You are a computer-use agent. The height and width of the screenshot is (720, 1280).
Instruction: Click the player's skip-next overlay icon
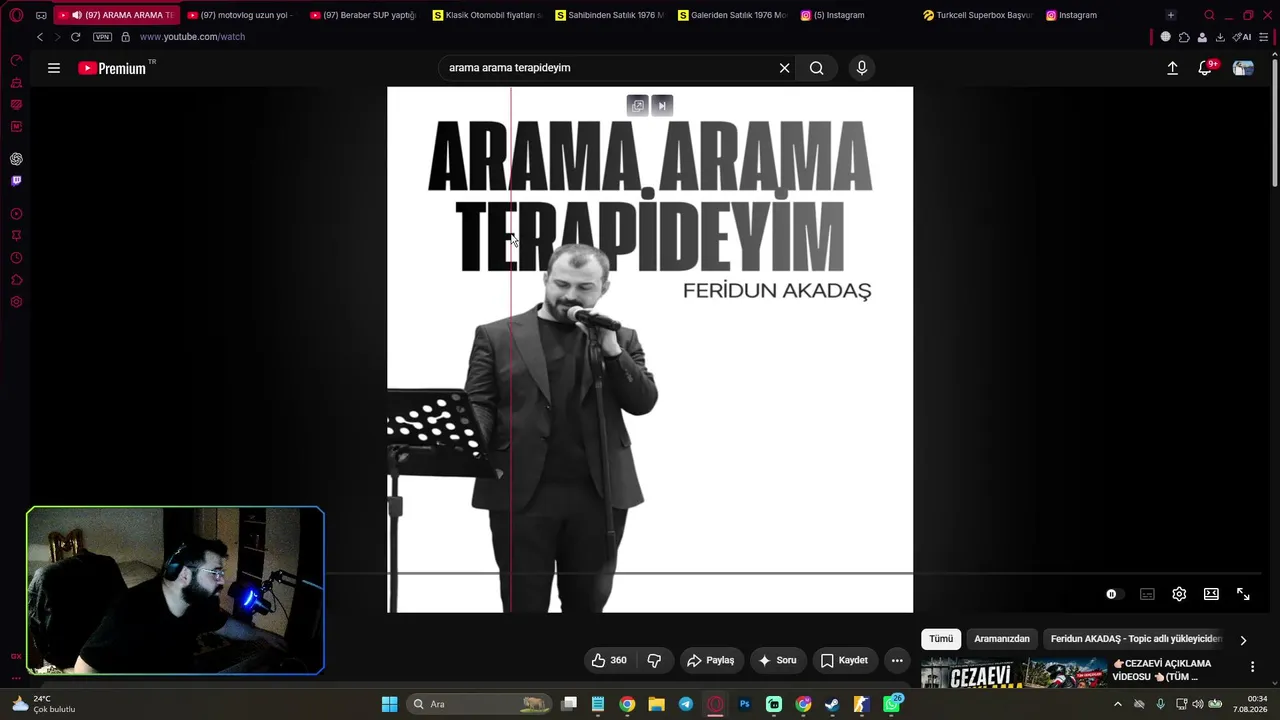tap(662, 106)
